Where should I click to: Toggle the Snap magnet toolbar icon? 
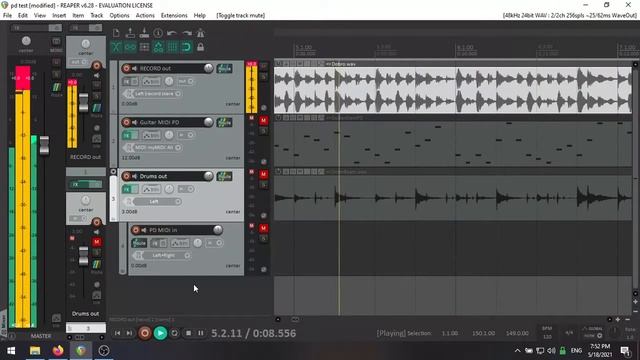point(186,47)
